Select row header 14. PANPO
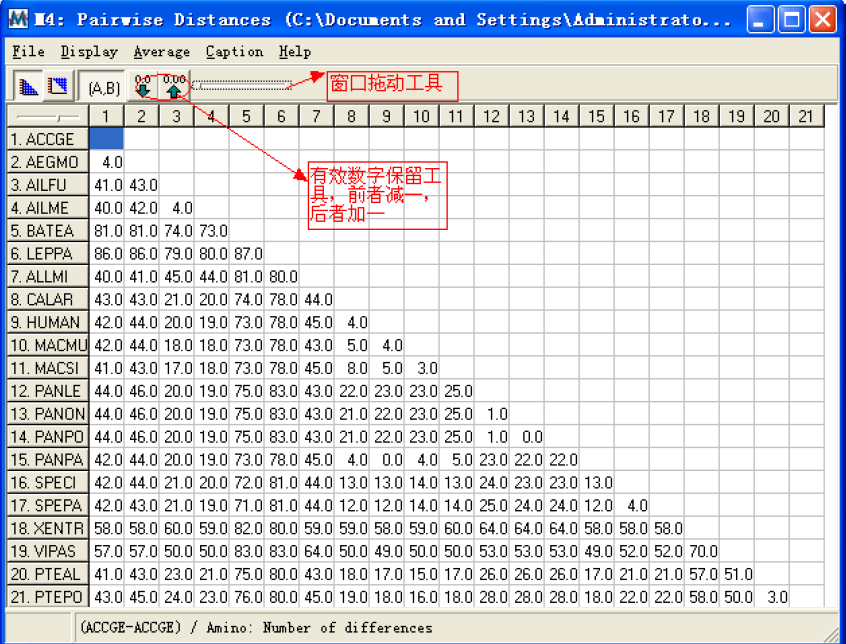Viewport: 846px width, 644px height. point(47,437)
